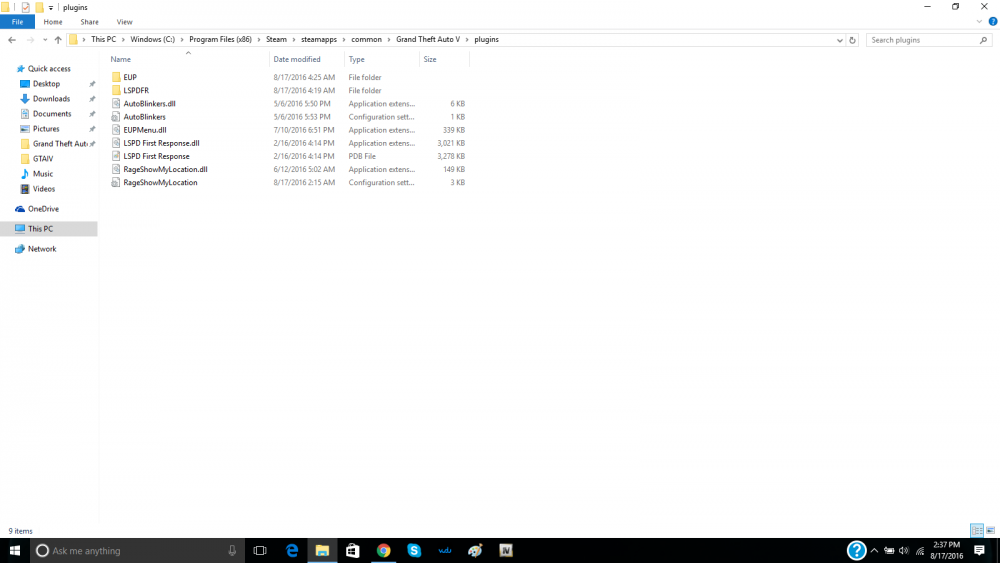Switch to the Share ribbon tab
This screenshot has height=563, width=1000.
pyautogui.click(x=89, y=22)
